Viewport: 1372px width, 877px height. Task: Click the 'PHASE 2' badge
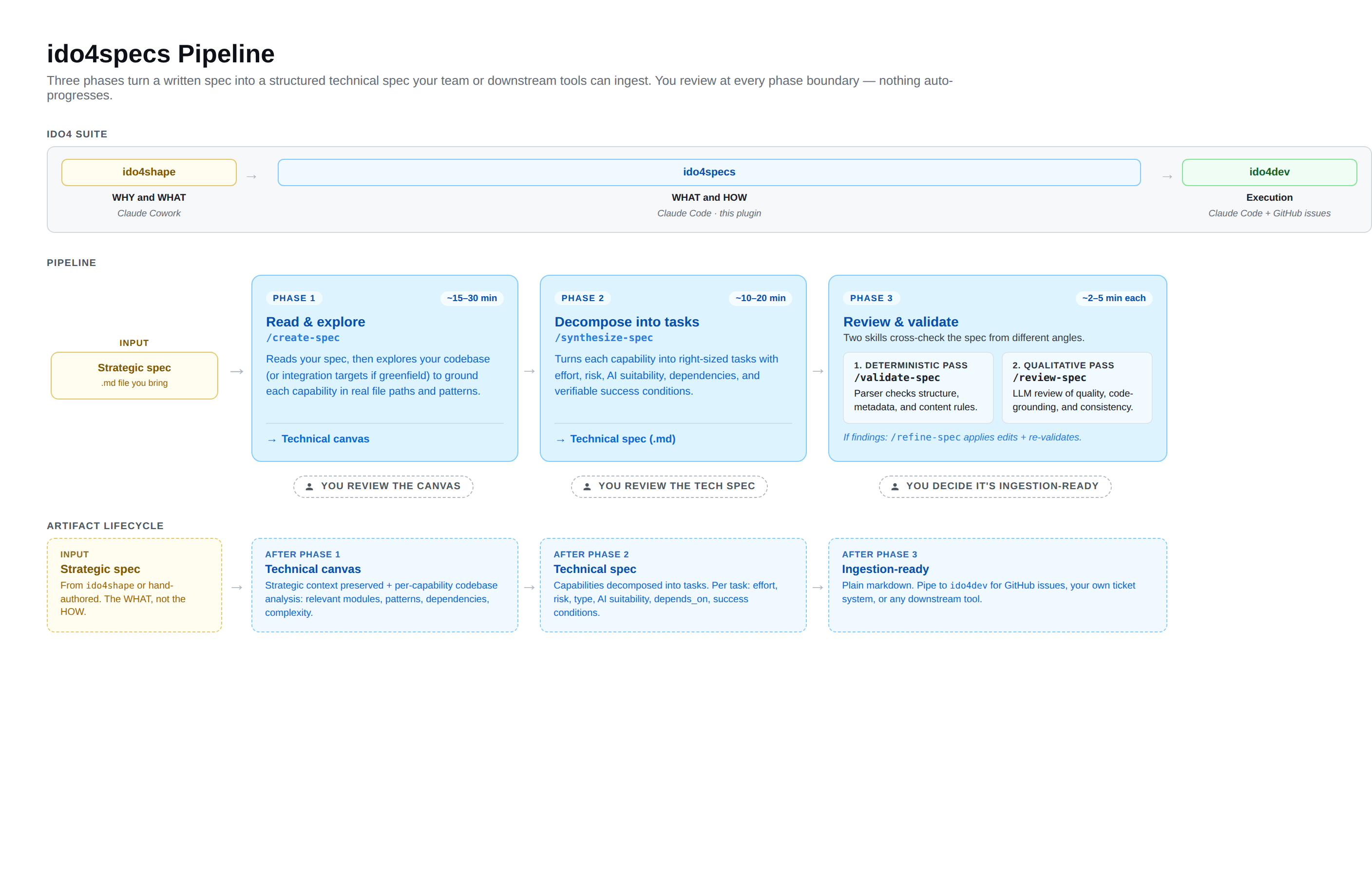(x=582, y=298)
